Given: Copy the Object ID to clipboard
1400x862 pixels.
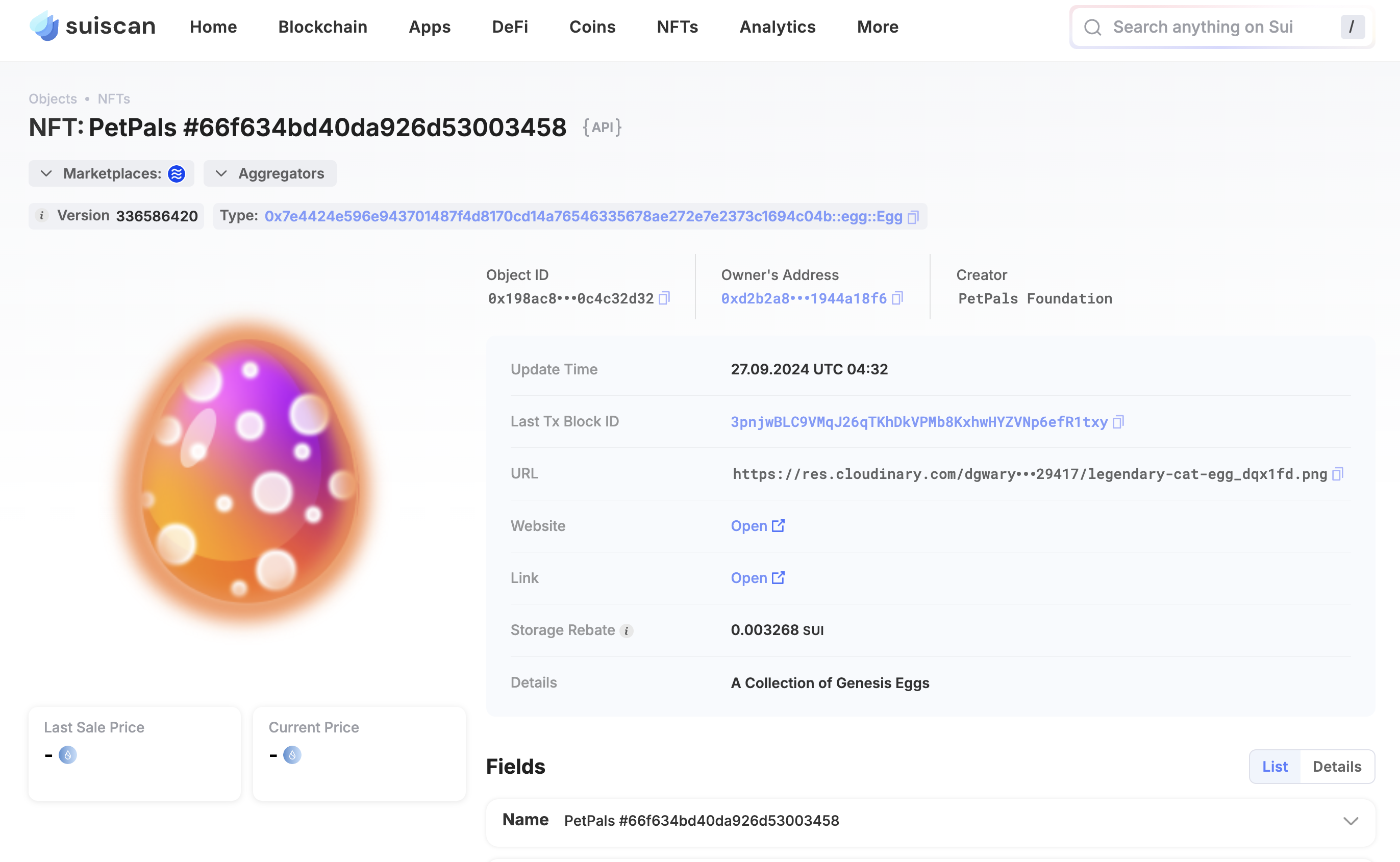Looking at the screenshot, I should (x=664, y=298).
